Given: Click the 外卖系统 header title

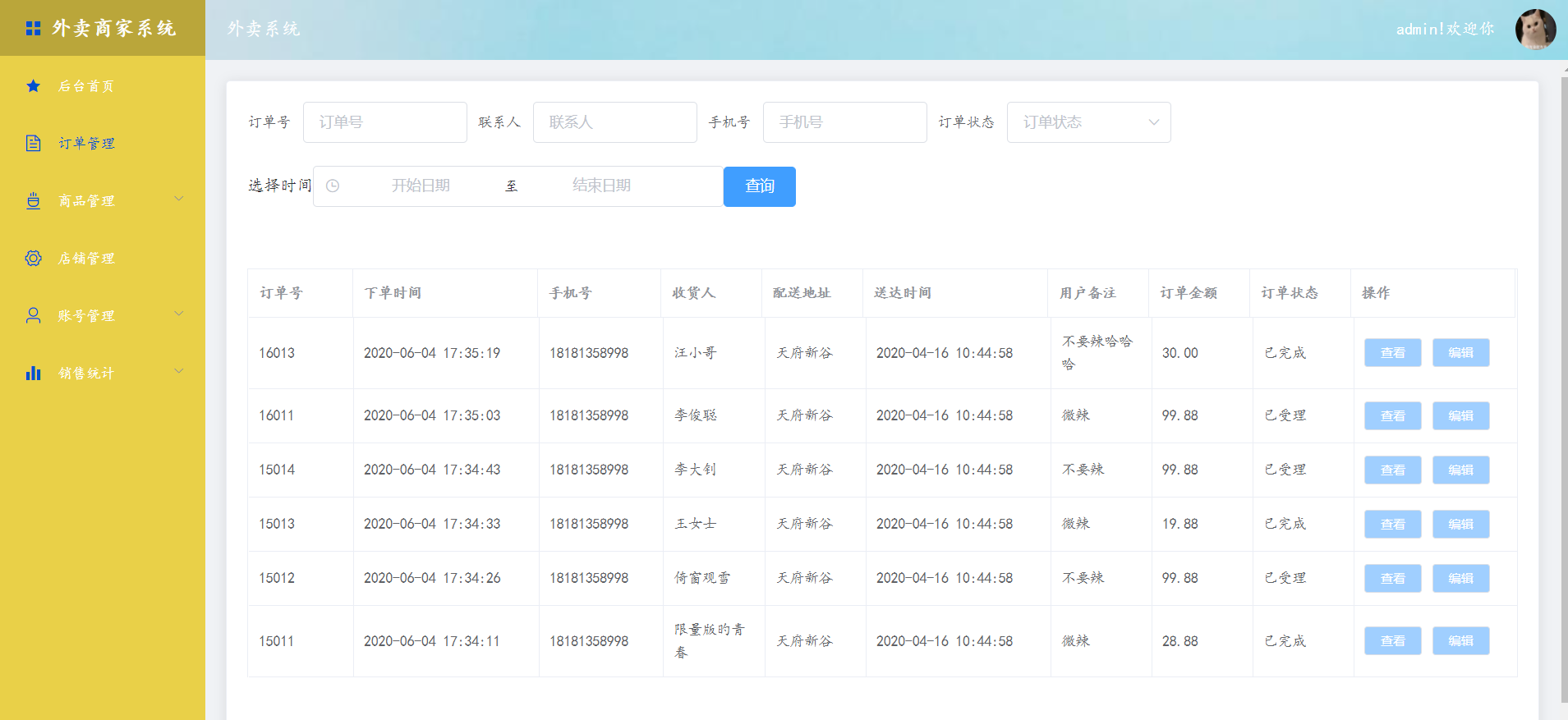Looking at the screenshot, I should pyautogui.click(x=264, y=30).
